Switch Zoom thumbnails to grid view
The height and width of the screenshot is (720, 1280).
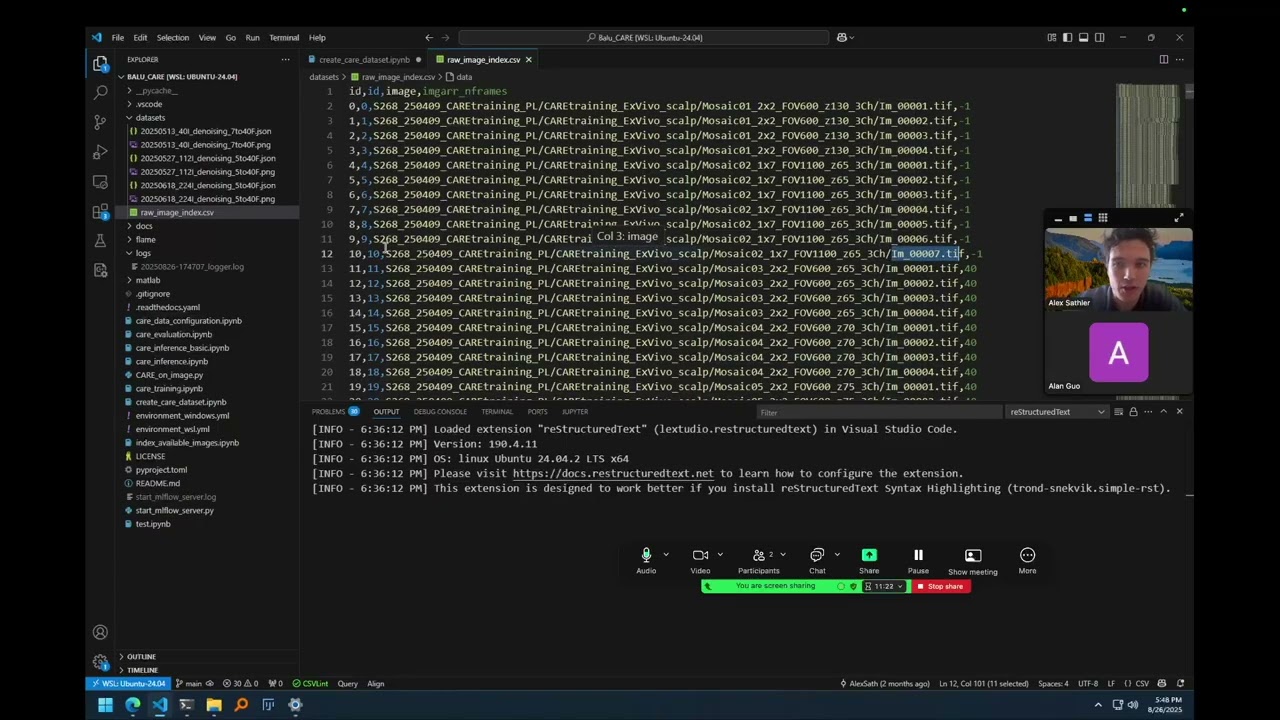[1103, 218]
